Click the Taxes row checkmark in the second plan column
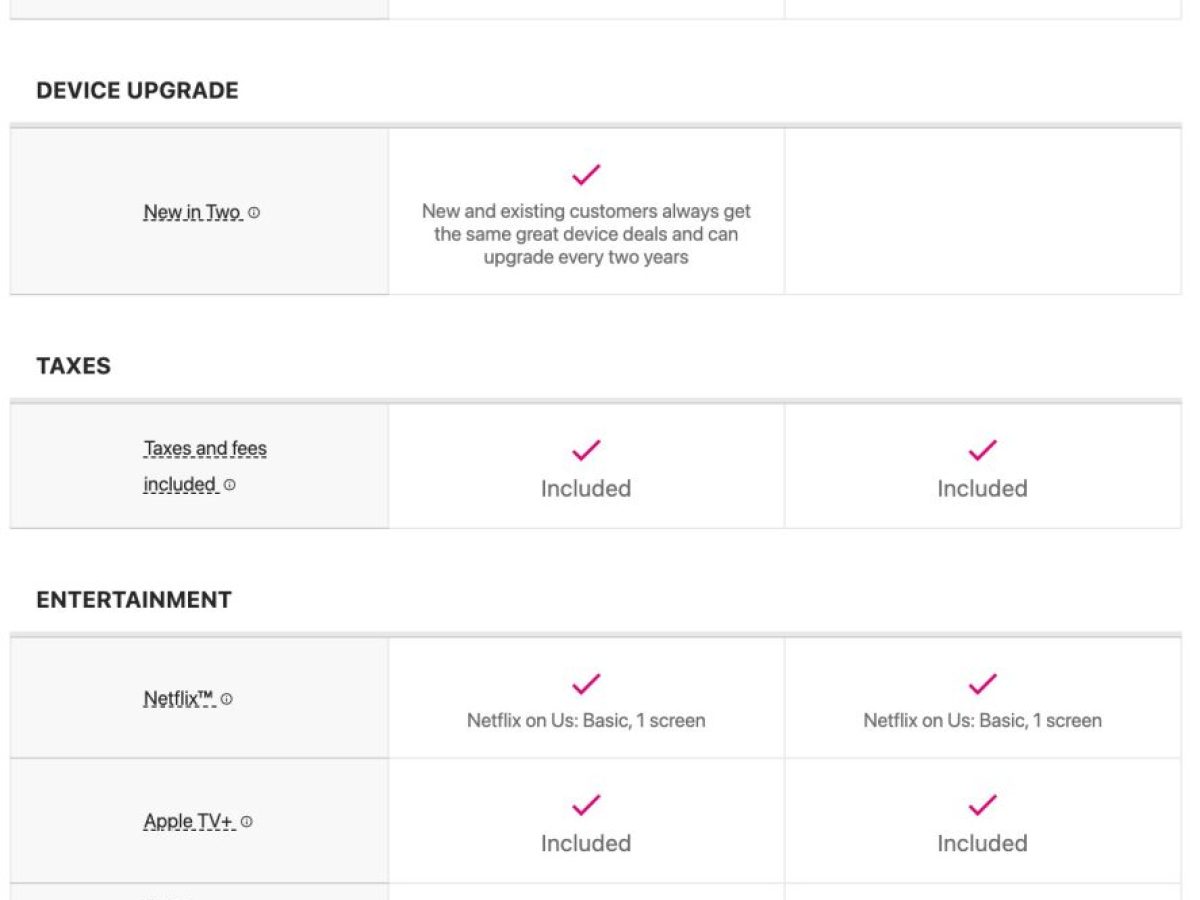This screenshot has width=1200, height=900. (x=982, y=450)
